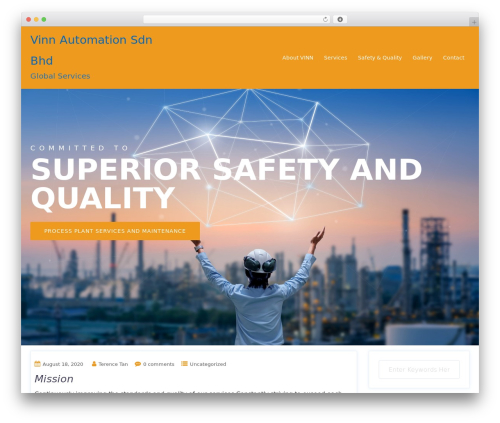This screenshot has height=423, width=500.
Task: Click the Terence Tan author link
Action: click(x=113, y=364)
